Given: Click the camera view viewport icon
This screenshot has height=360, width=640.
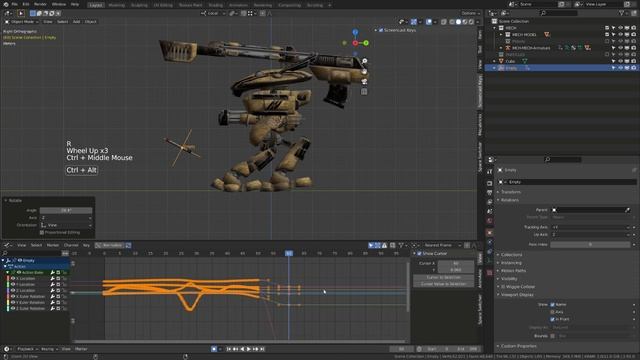Looking at the screenshot, I should coord(364,82).
